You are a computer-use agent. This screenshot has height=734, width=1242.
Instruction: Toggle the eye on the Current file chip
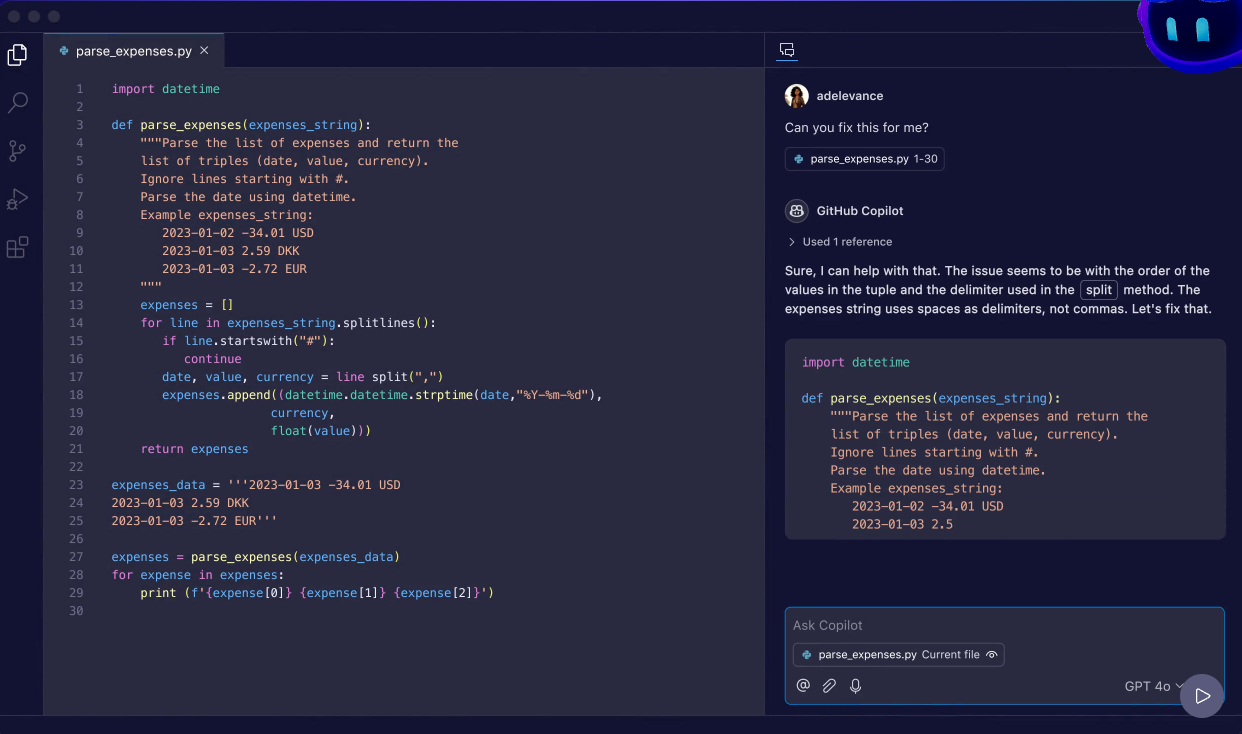990,655
